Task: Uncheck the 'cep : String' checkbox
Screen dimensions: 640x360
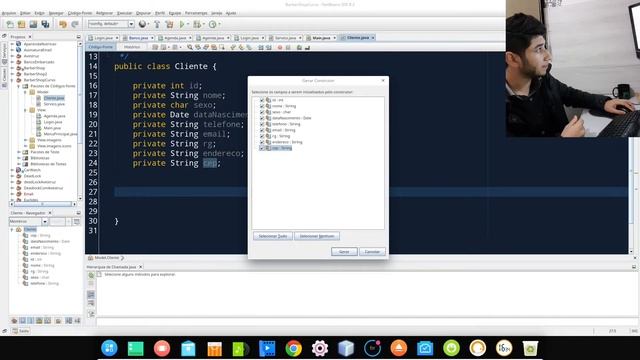Action: click(x=262, y=148)
